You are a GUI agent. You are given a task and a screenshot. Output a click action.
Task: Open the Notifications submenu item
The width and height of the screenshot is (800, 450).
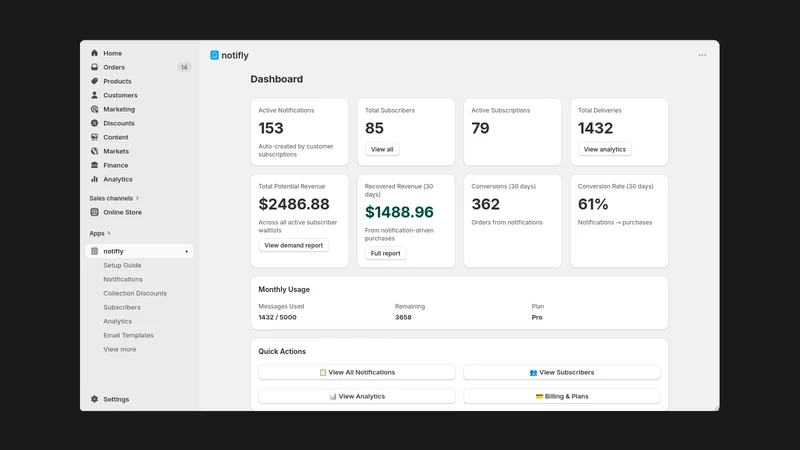123,279
